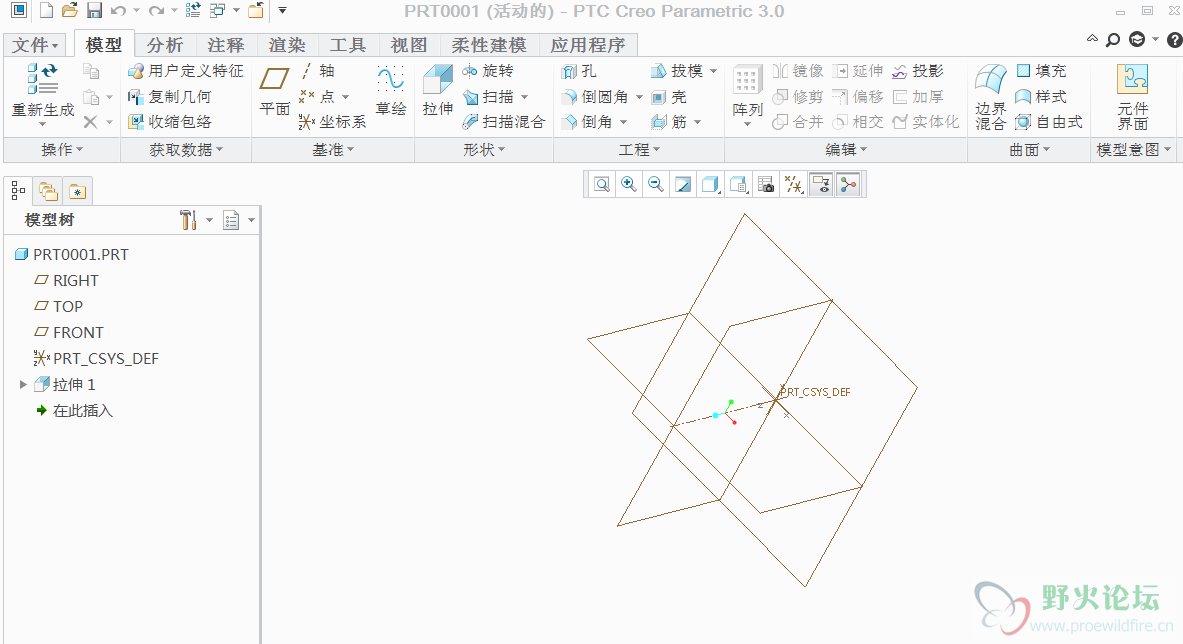The image size is (1183, 644).
Task: Switch to the 分析 (Analysis) ribbon tab
Action: tap(165, 45)
